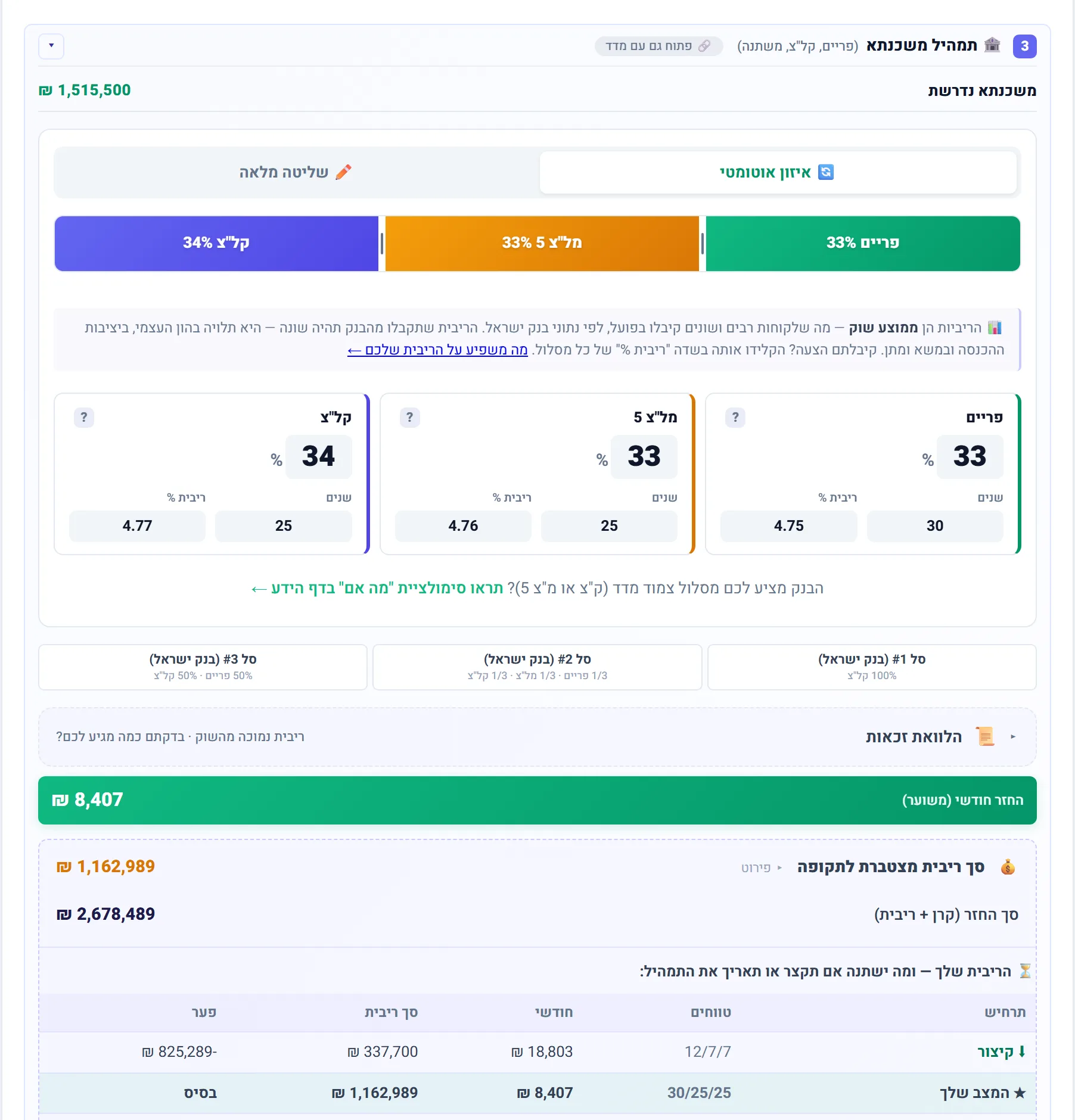
Task: Select סל #1 (בנק ישראל) preset
Action: click(872, 667)
